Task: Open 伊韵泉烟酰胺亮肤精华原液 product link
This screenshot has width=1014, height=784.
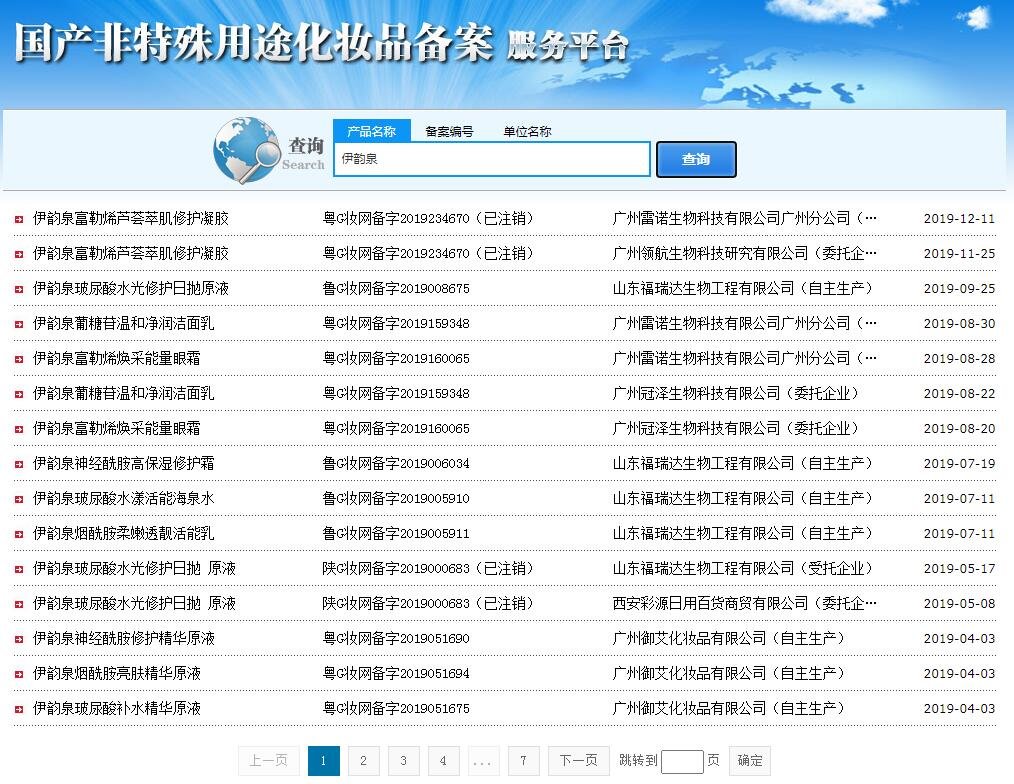Action: pyautogui.click(x=116, y=673)
